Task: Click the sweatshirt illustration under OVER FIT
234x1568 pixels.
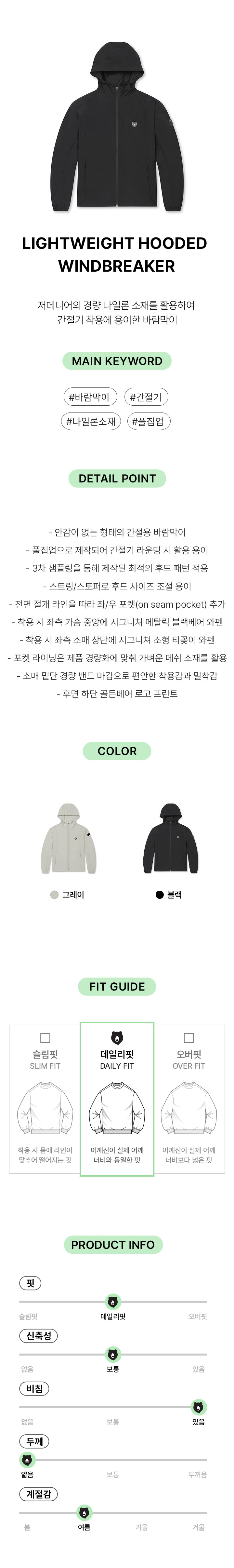Action: (189, 1108)
